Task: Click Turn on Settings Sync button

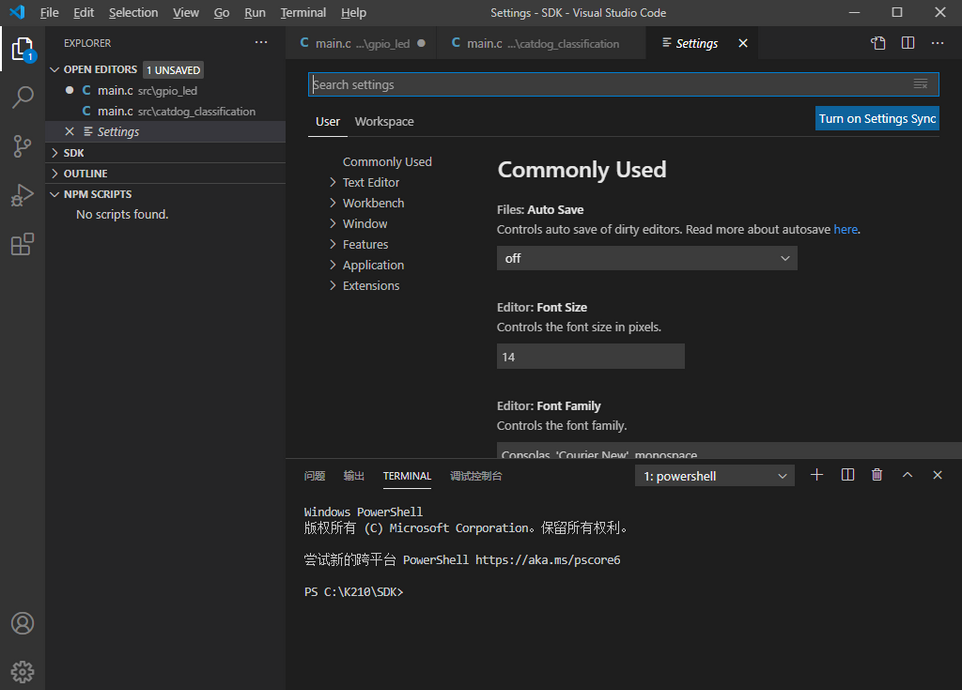Action: (x=877, y=119)
